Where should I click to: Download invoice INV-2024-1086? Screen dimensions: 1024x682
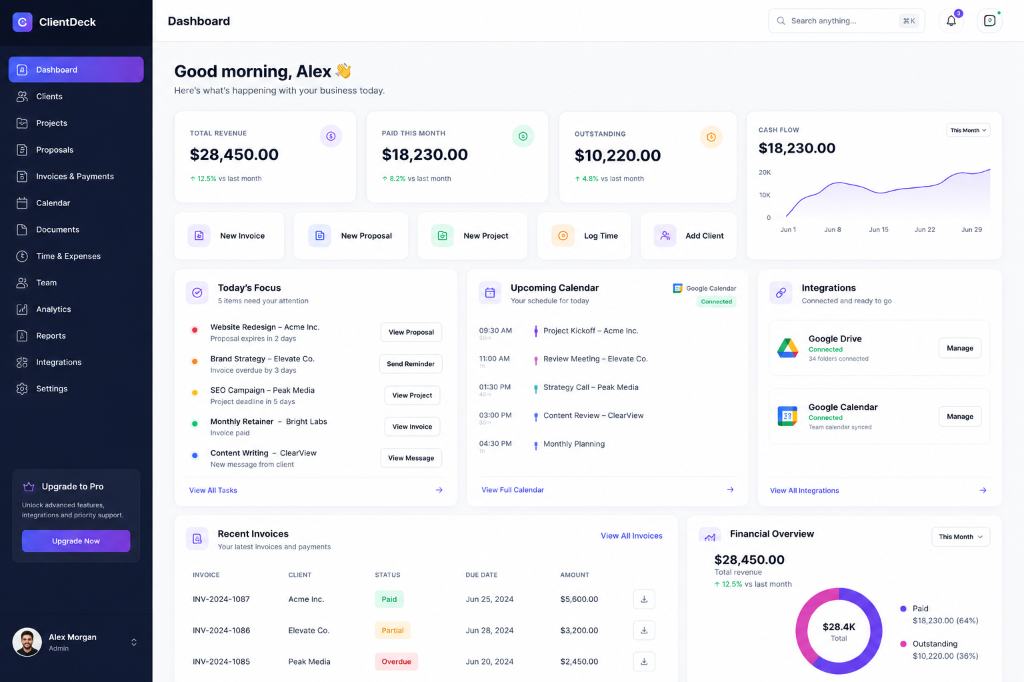coord(644,630)
